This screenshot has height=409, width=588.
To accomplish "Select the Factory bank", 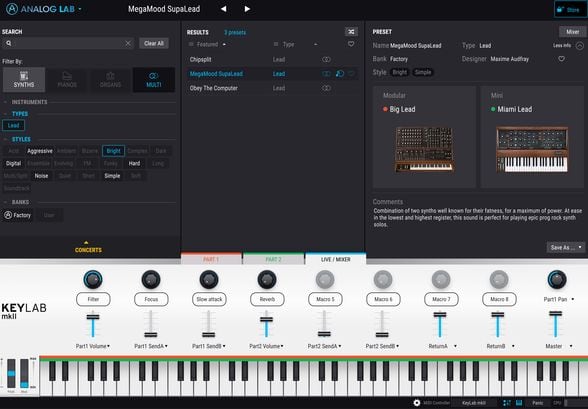I will coord(18,215).
